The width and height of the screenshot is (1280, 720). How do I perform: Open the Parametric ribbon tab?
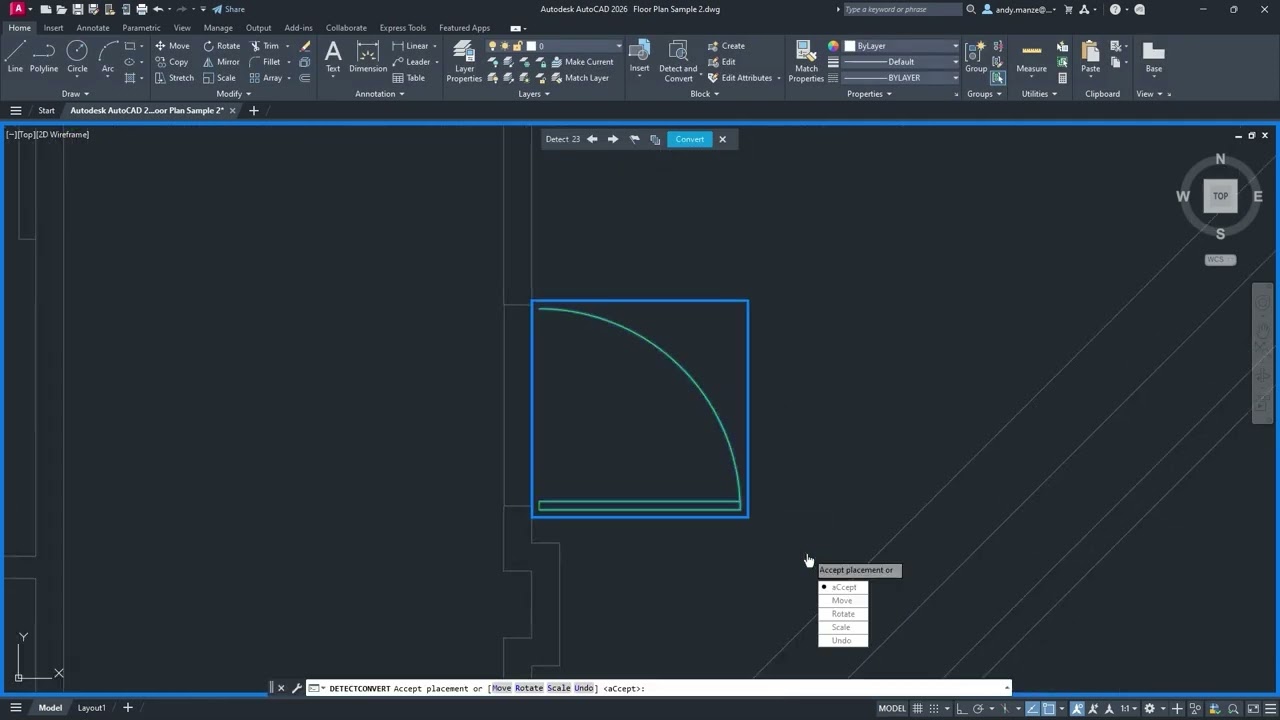[x=141, y=28]
